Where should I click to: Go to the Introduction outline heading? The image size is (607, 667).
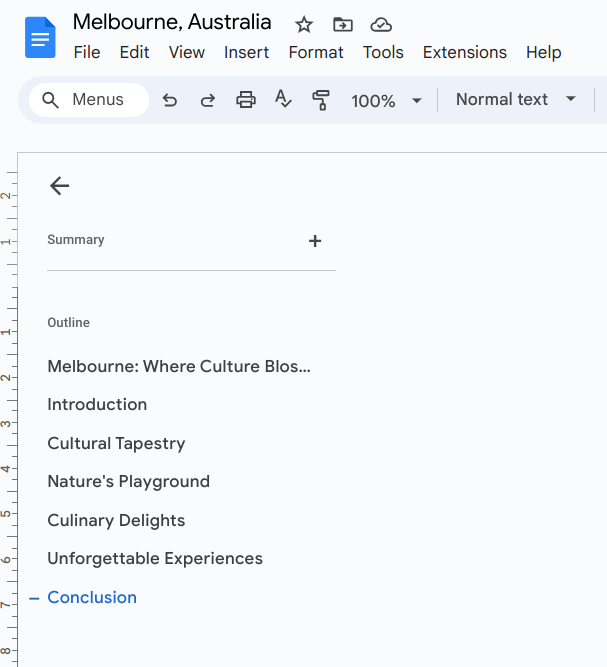(97, 405)
